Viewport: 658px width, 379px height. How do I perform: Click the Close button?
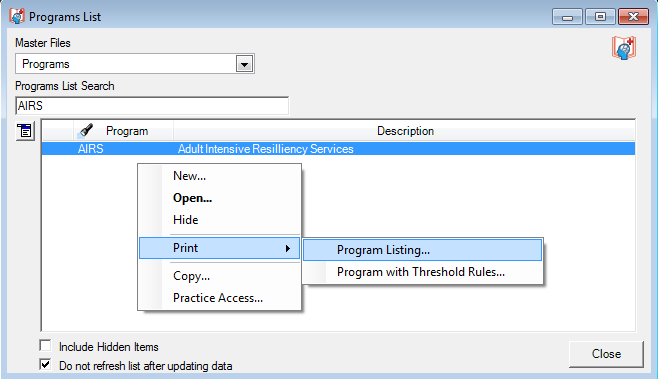[x=606, y=354]
